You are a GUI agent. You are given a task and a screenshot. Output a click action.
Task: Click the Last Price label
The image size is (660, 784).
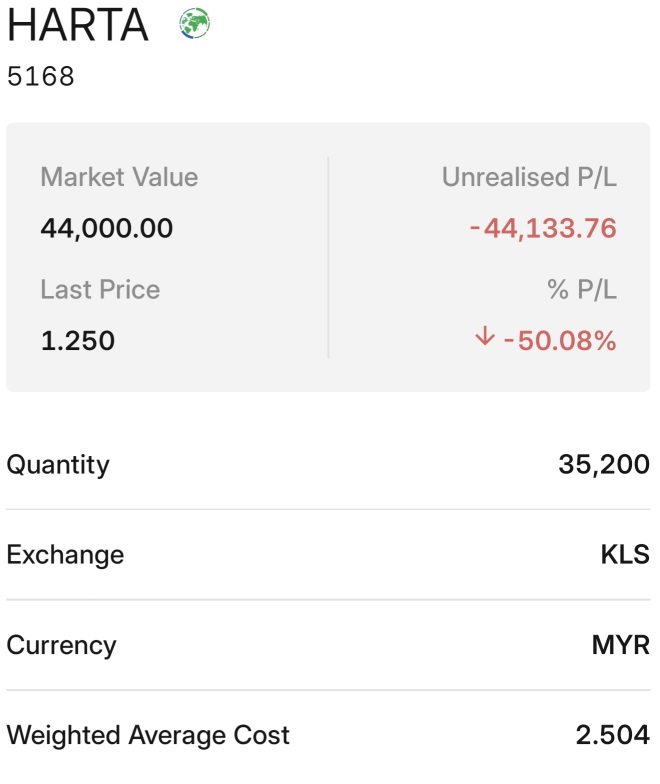click(x=100, y=290)
